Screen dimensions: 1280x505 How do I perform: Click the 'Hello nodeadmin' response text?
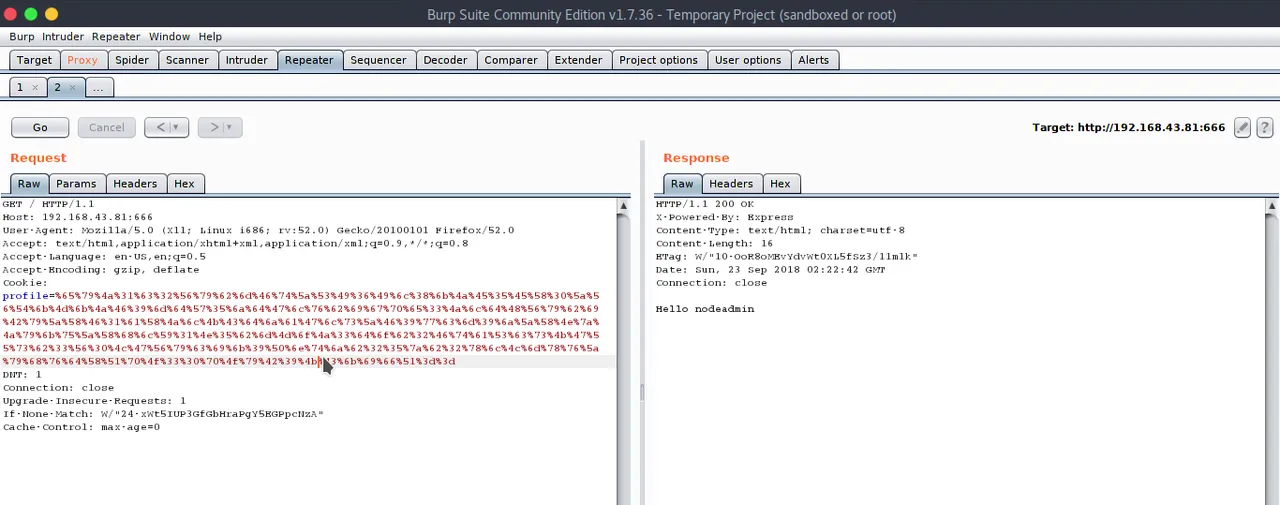705,309
